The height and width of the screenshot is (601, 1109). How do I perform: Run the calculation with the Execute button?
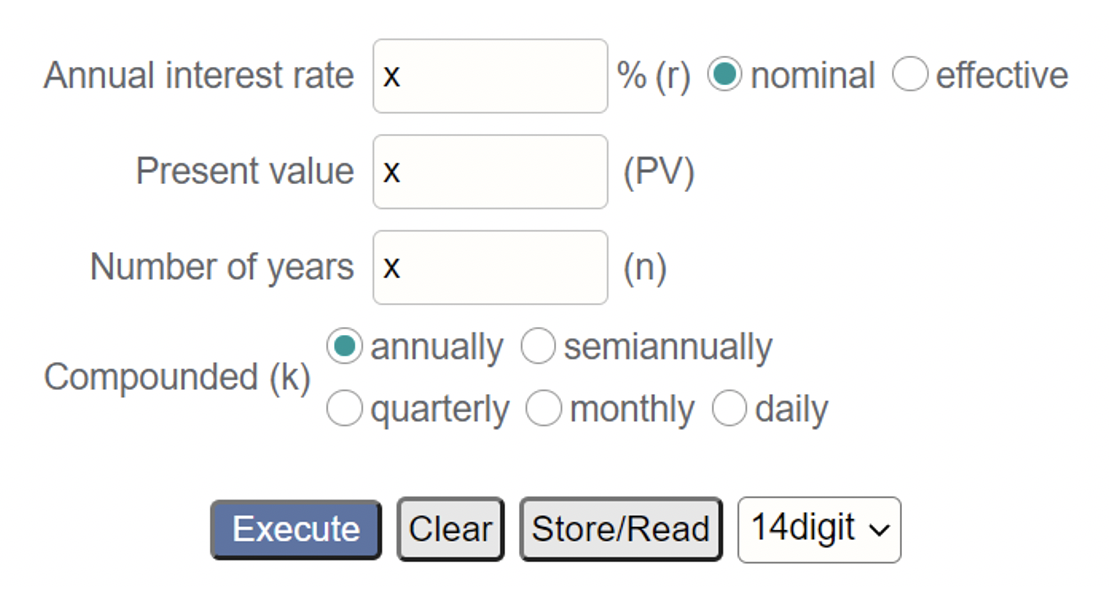tap(296, 530)
